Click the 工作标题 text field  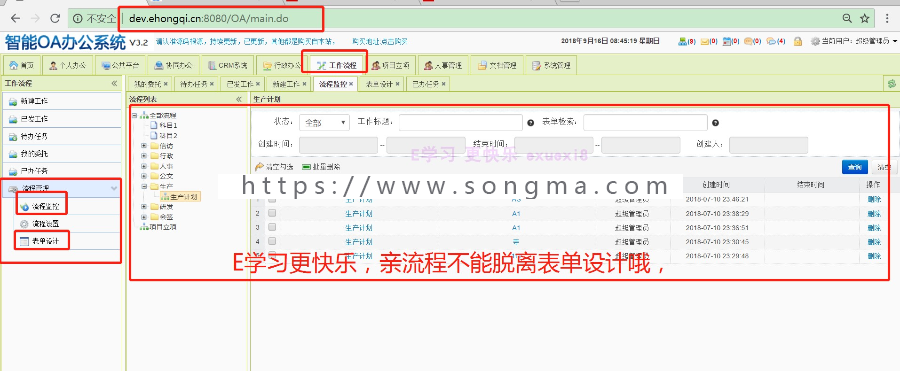click(461, 122)
